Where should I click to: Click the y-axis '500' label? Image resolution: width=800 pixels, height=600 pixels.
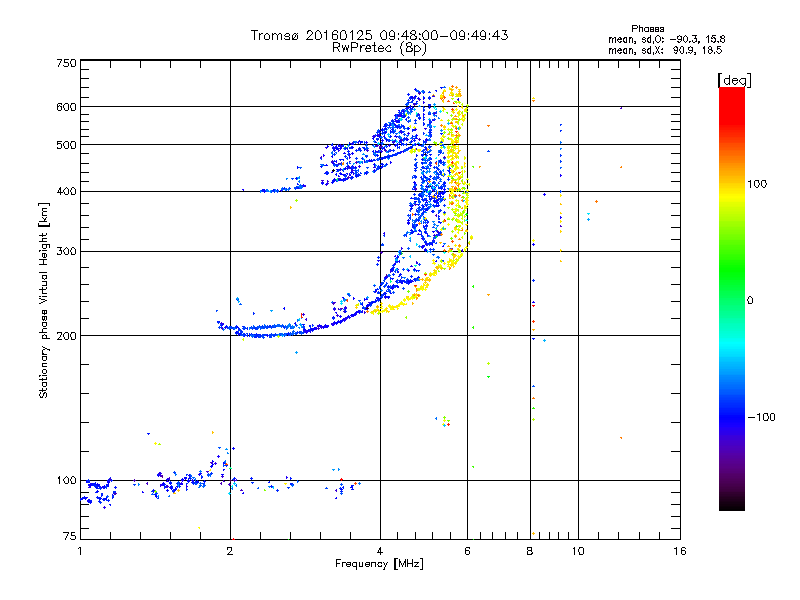point(66,145)
